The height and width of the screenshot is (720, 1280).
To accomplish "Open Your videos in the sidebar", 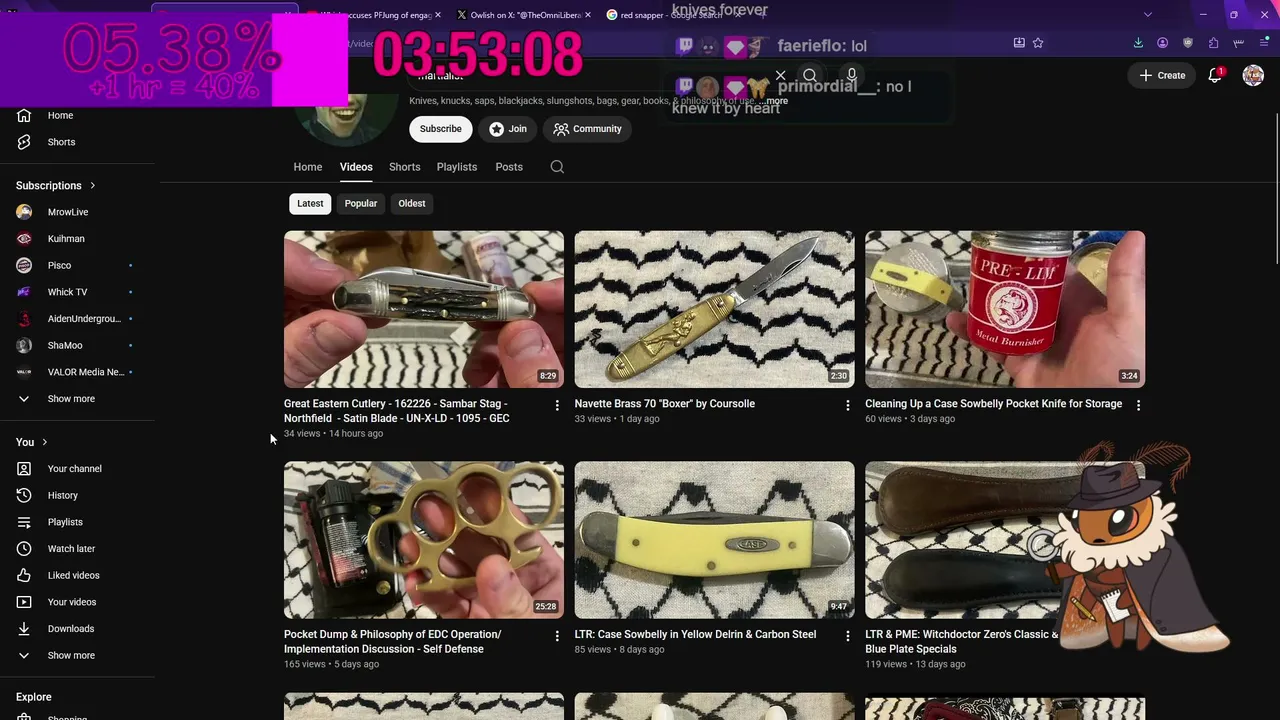I will pos(72,602).
